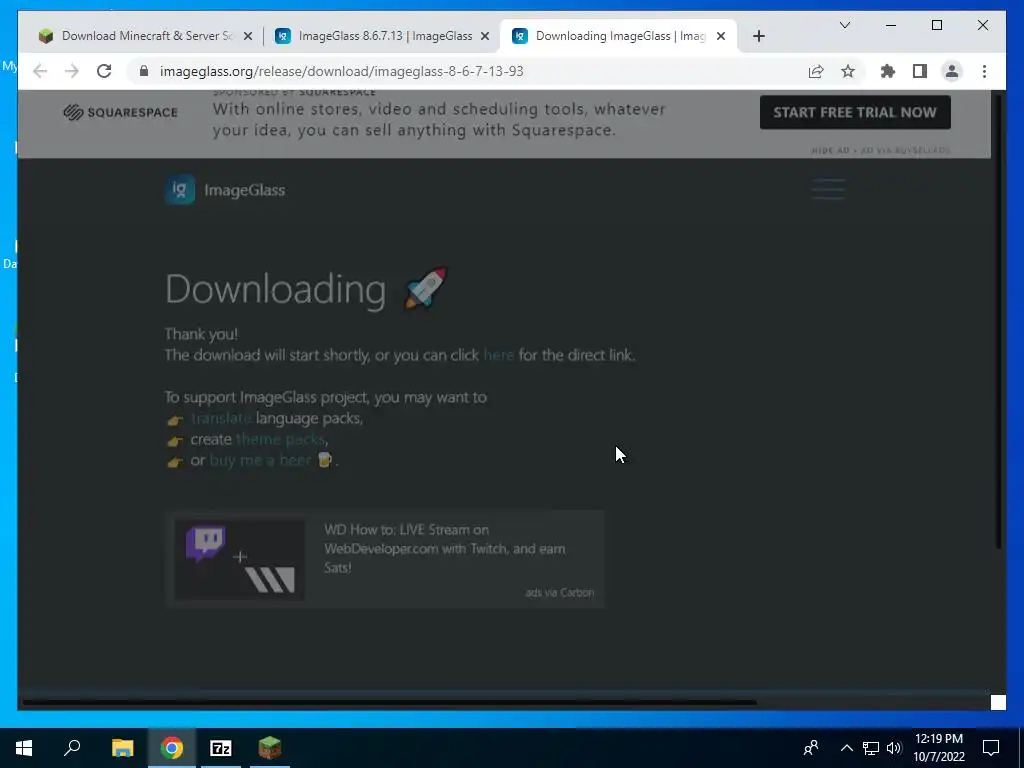Share this page icon
Viewport: 1024px width, 768px height.
[x=816, y=71]
